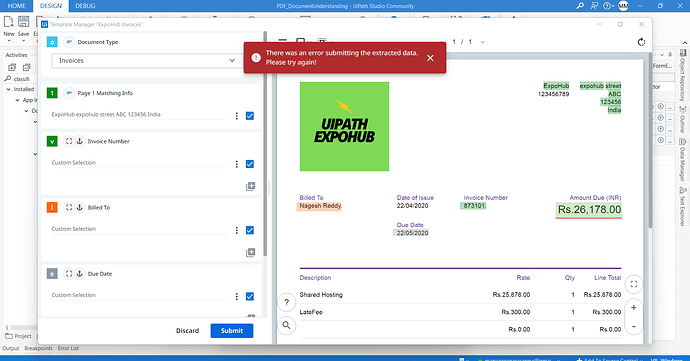This screenshot has height=361, width=690.
Task: Click the Save icon in Studio ribbon
Action: tap(24, 21)
